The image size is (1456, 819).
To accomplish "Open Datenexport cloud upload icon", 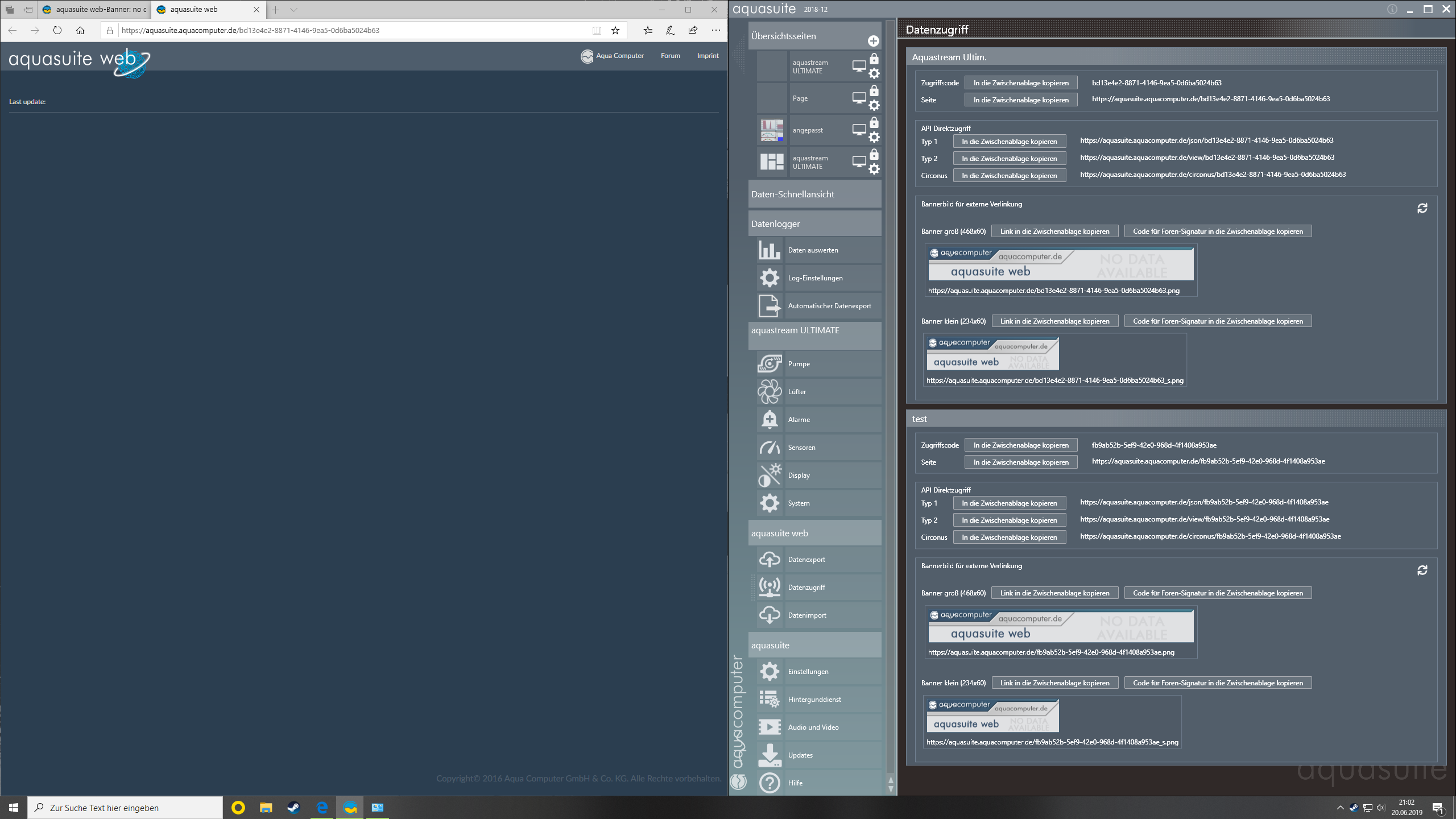I will 770,559.
